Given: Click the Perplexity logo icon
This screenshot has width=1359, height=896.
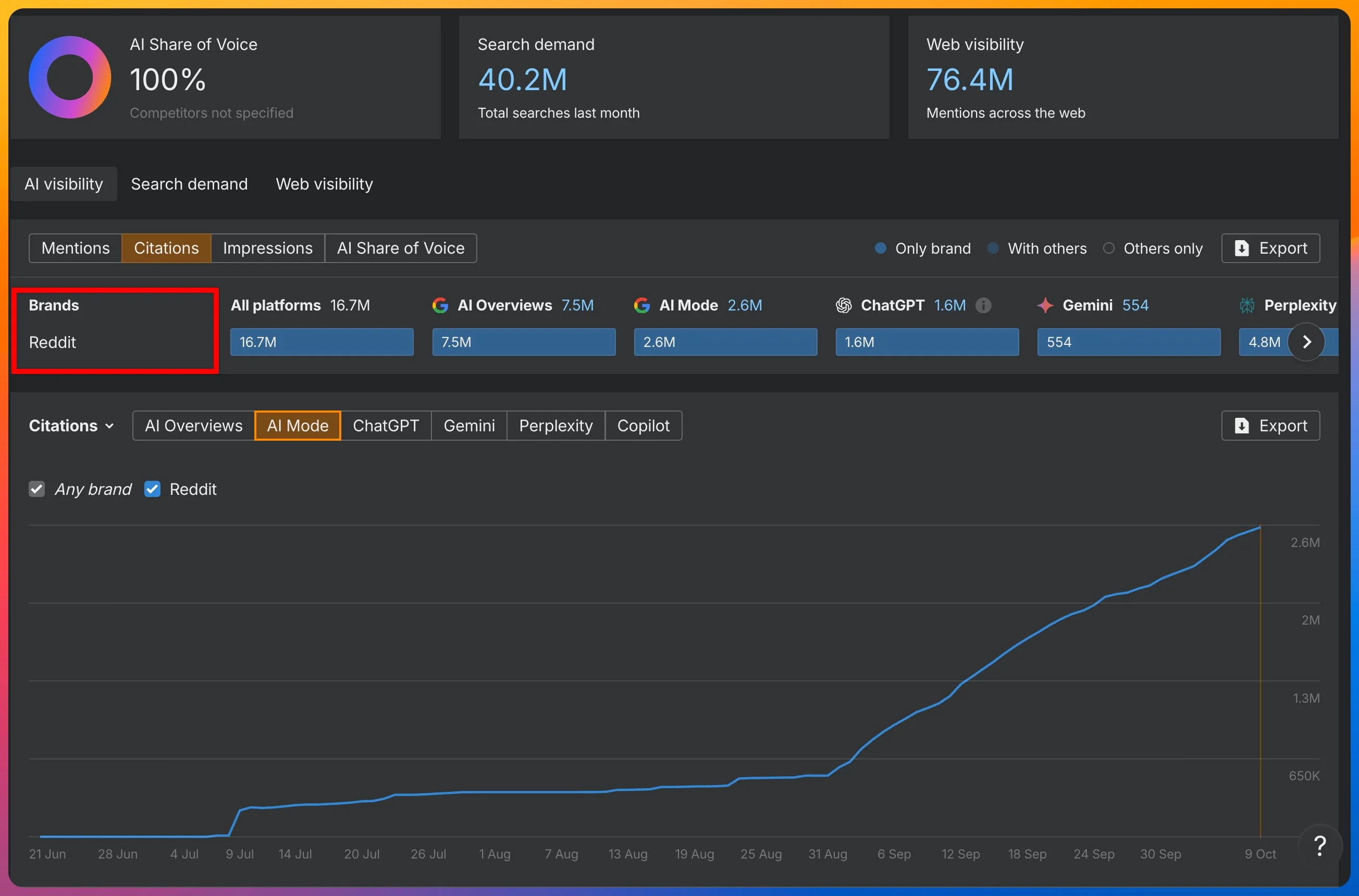Looking at the screenshot, I should click(x=1247, y=305).
